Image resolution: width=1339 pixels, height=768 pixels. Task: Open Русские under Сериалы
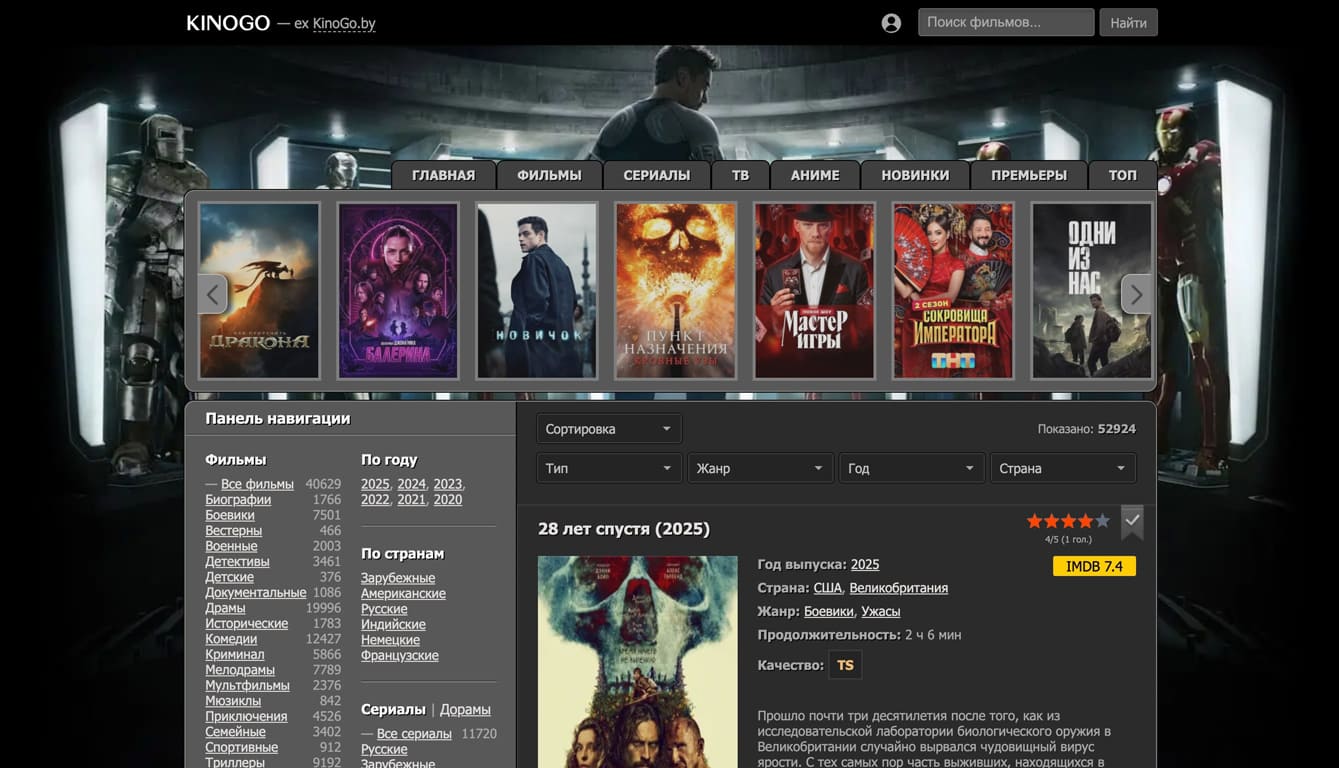pyautogui.click(x=384, y=749)
